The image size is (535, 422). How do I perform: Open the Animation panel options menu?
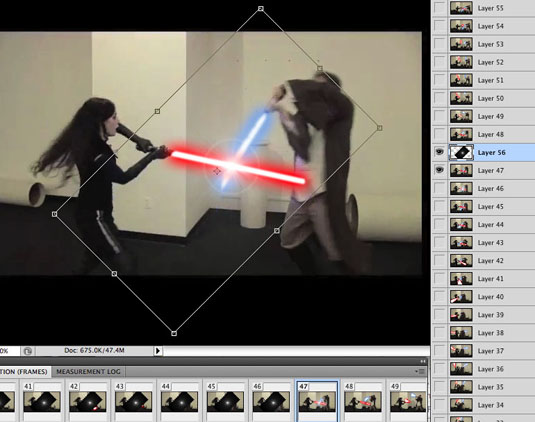pyautogui.click(x=421, y=372)
